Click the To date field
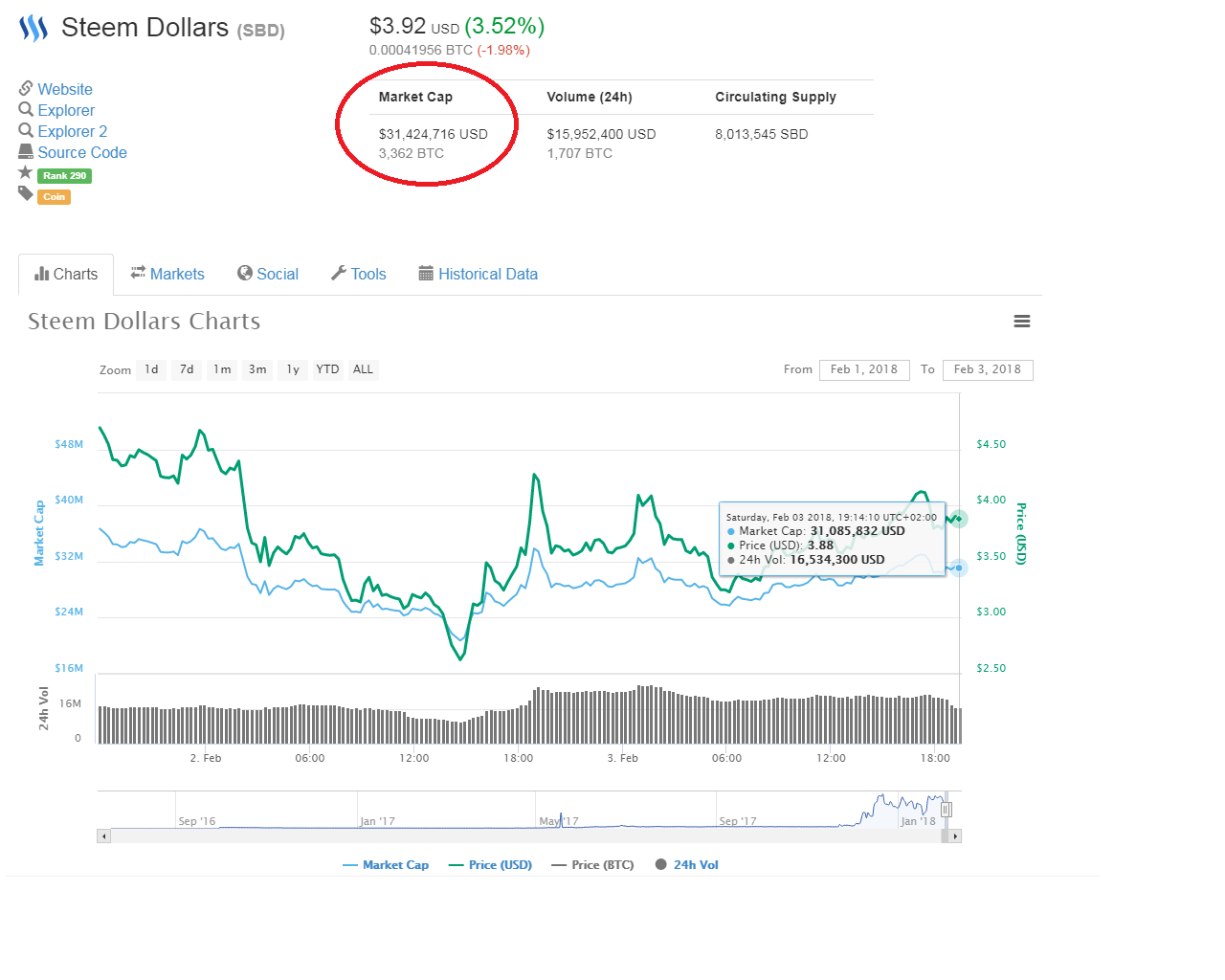 [x=988, y=369]
